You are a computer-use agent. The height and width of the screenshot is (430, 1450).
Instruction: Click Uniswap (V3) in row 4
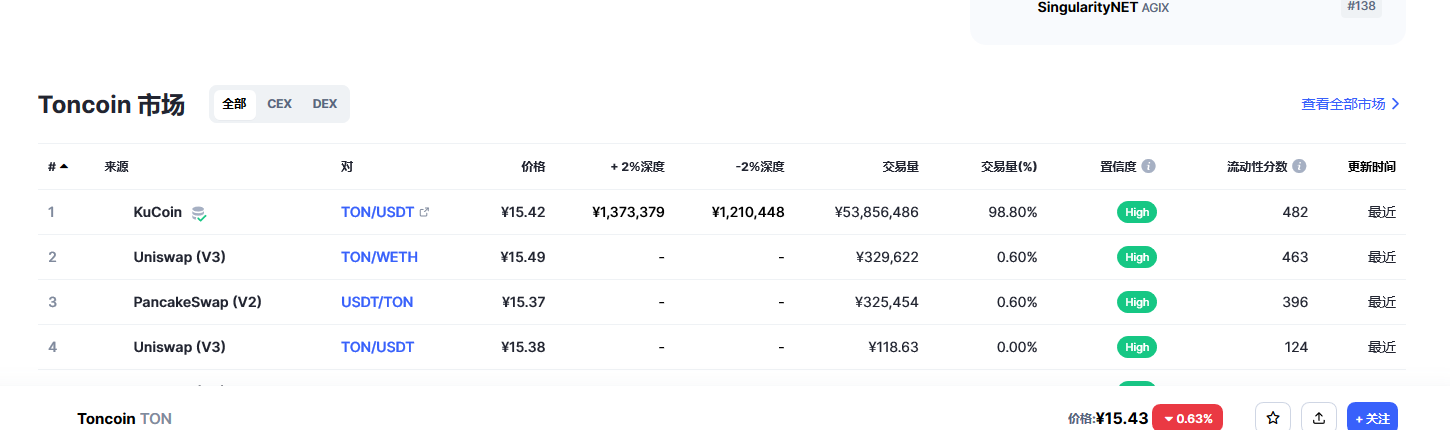[x=179, y=347]
